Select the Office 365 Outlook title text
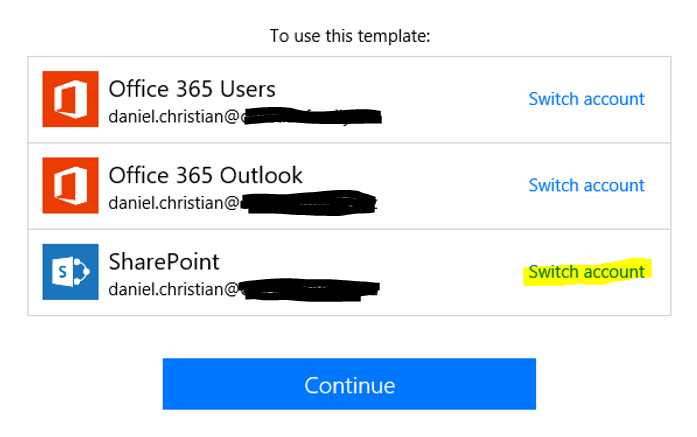697x437 pixels. pos(205,175)
